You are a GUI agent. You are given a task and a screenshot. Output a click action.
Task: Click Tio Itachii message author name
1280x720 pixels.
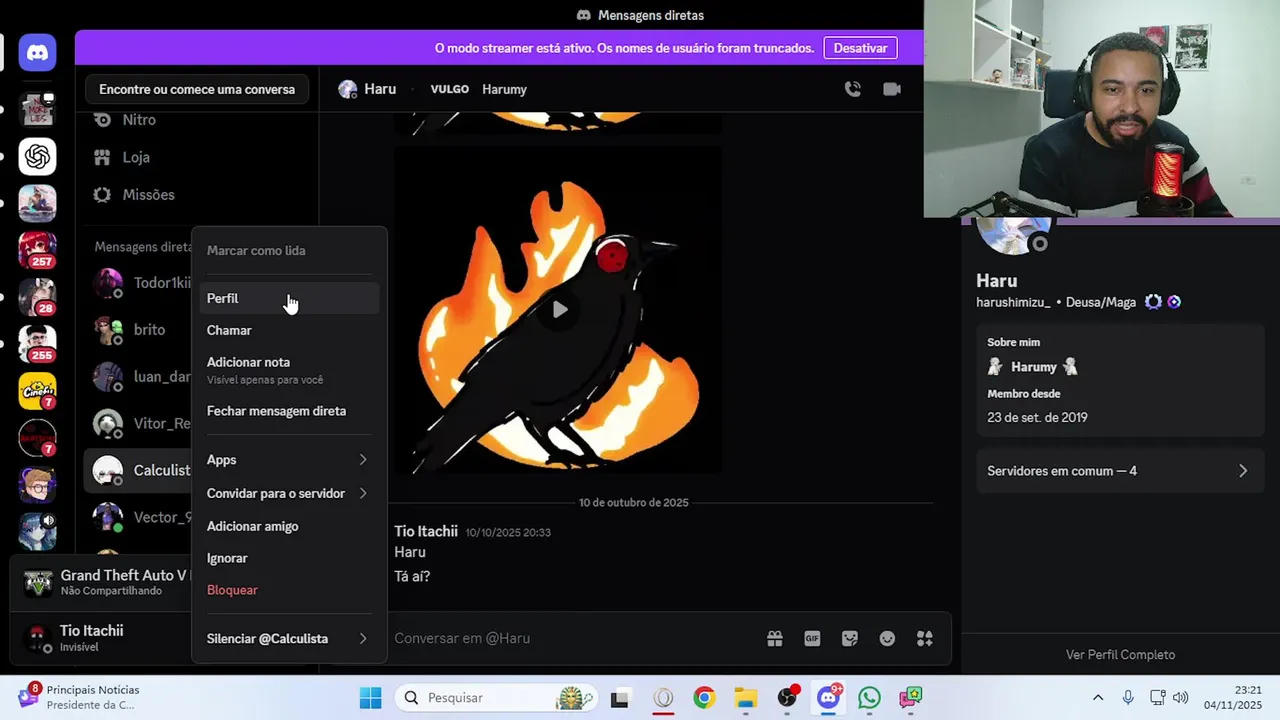click(426, 531)
